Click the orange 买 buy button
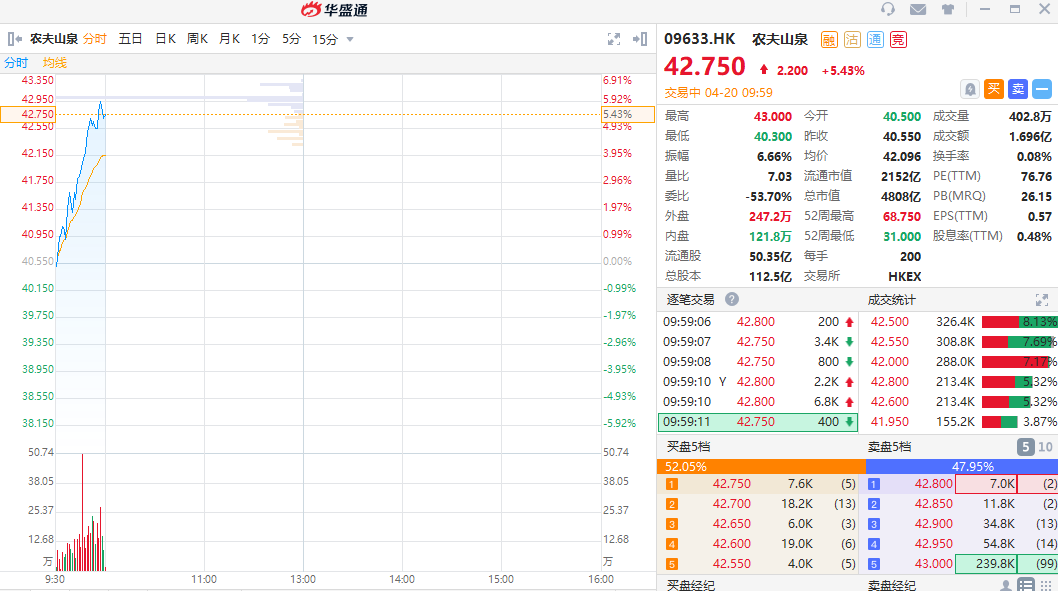 [x=994, y=89]
